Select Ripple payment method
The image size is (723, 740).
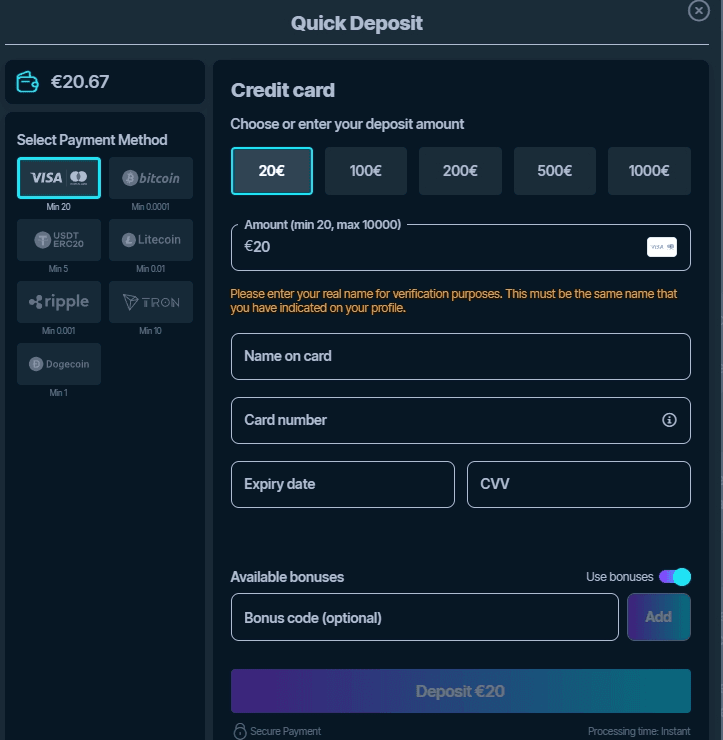pyautogui.click(x=59, y=302)
